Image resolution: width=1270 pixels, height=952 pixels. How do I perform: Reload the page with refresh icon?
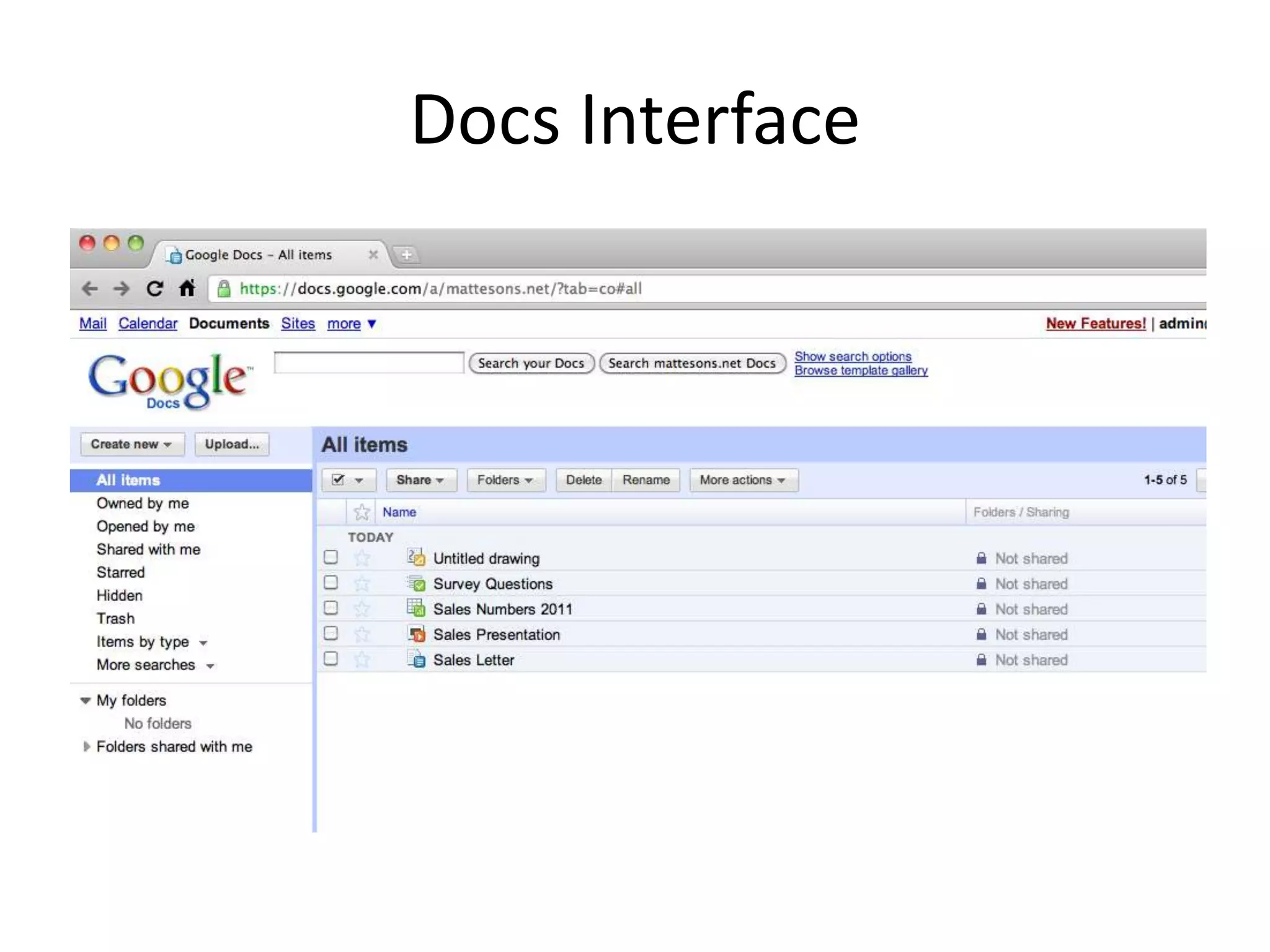pyautogui.click(x=154, y=288)
